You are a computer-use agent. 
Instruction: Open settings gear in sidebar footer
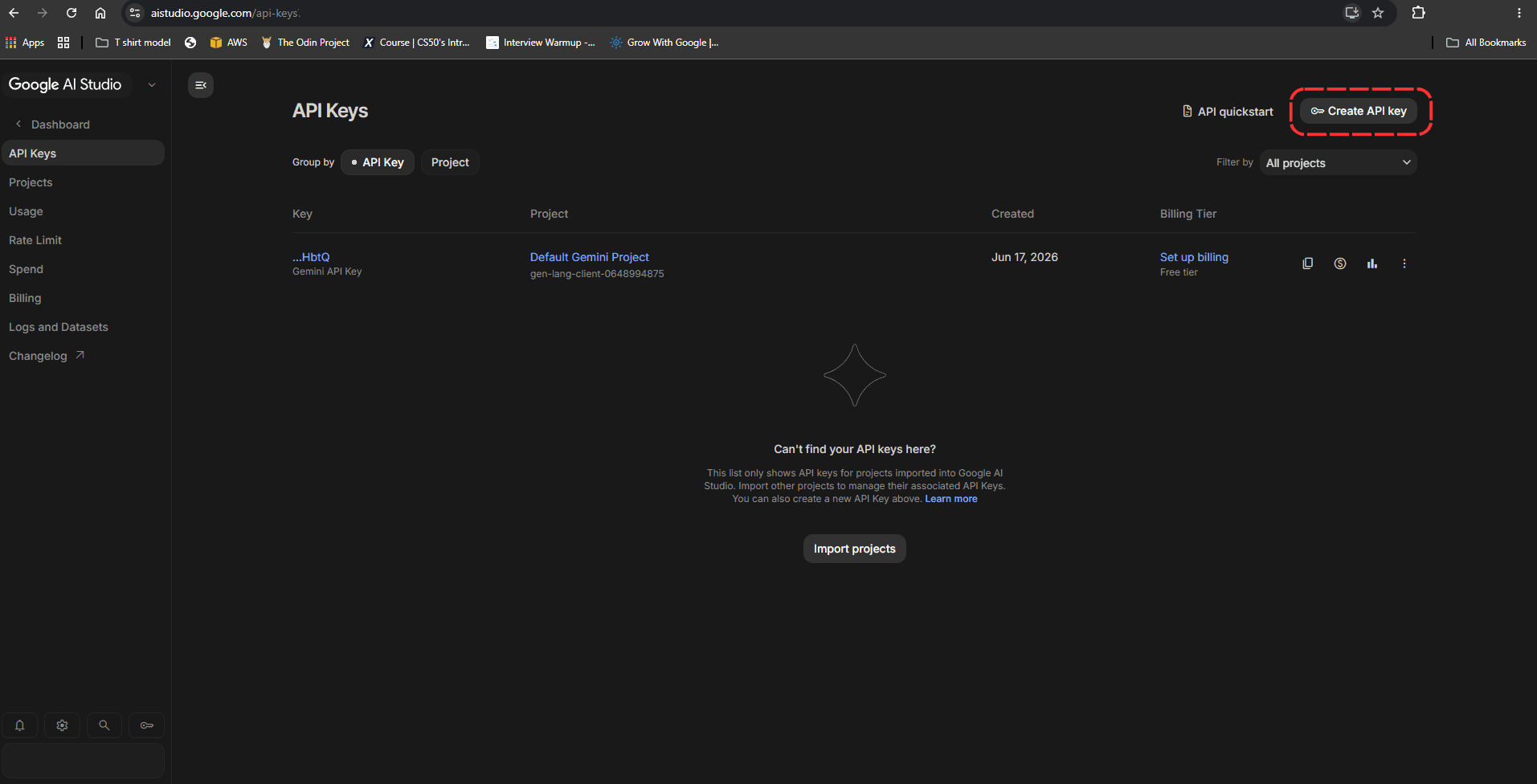click(62, 725)
